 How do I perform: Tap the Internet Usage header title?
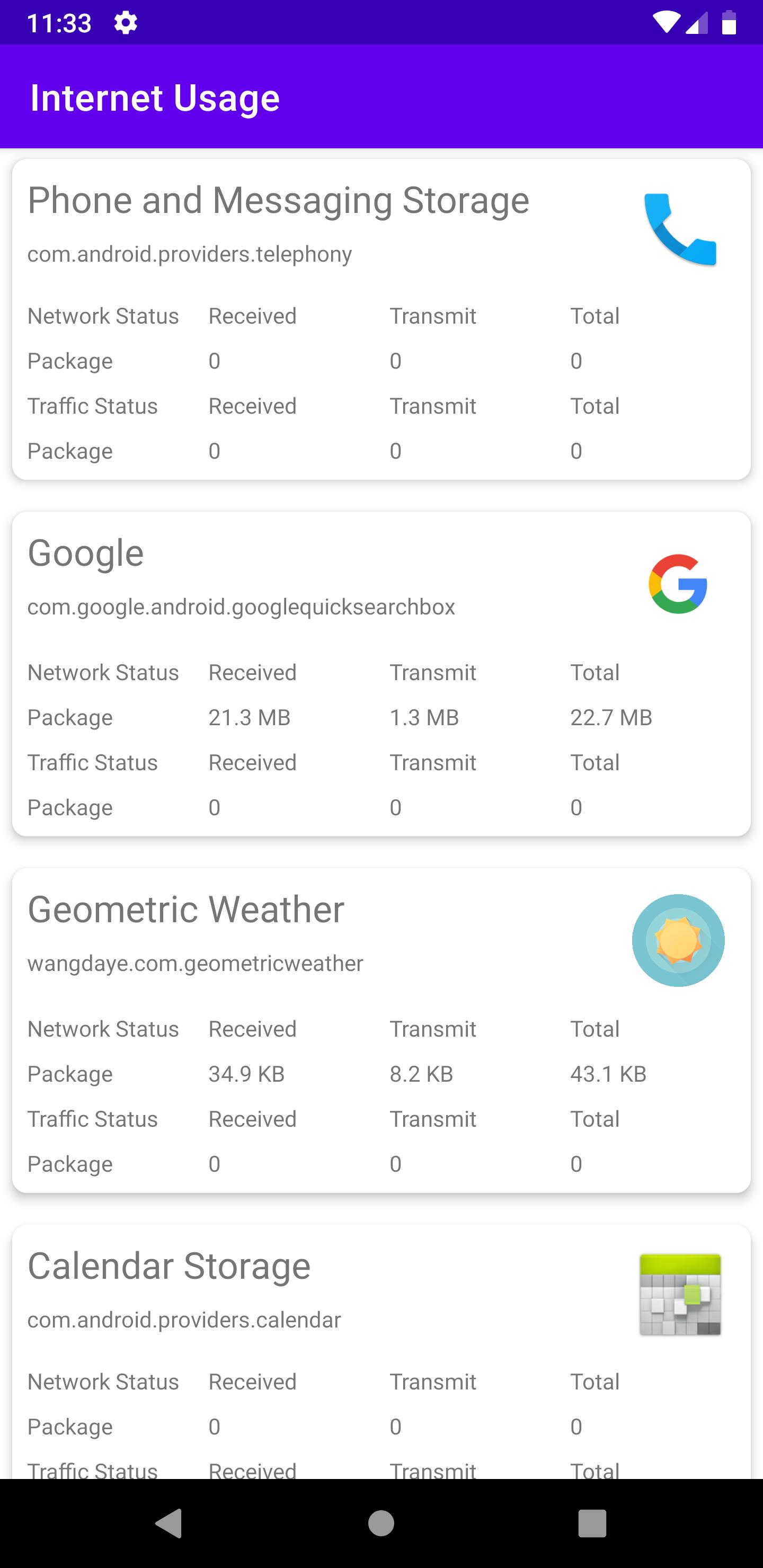pos(155,98)
